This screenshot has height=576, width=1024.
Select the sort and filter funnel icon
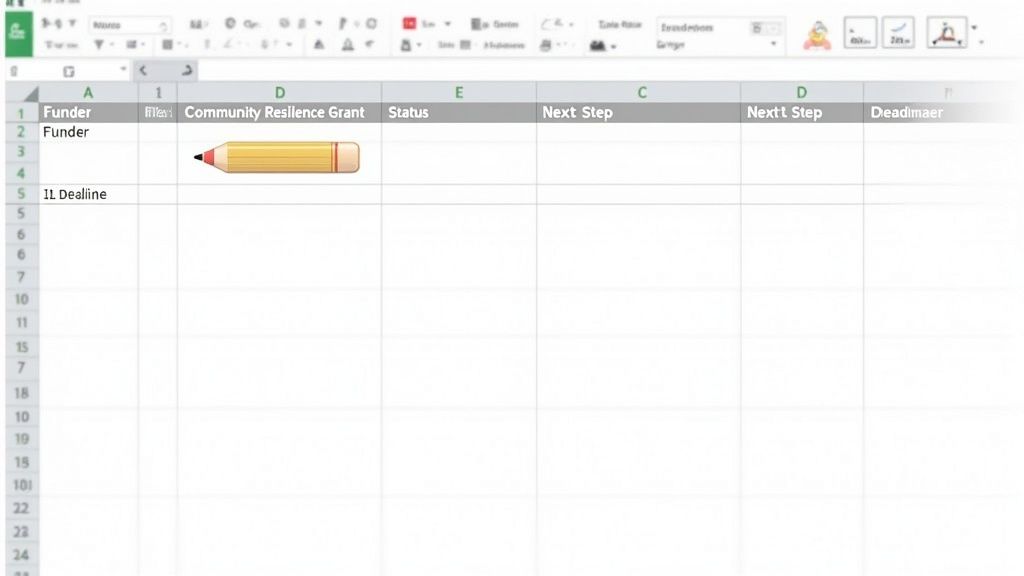coord(97,44)
